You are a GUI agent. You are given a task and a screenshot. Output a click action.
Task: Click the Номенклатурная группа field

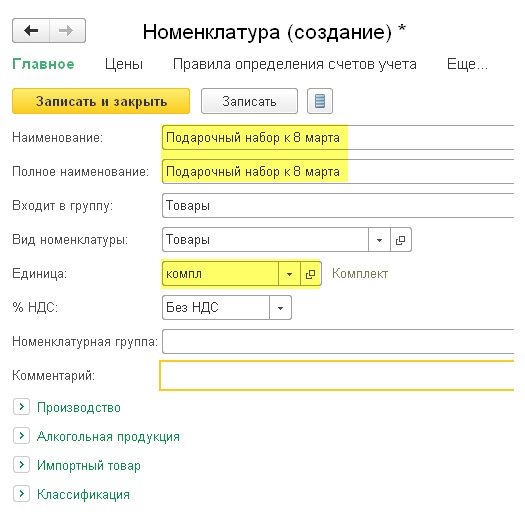(x=338, y=342)
